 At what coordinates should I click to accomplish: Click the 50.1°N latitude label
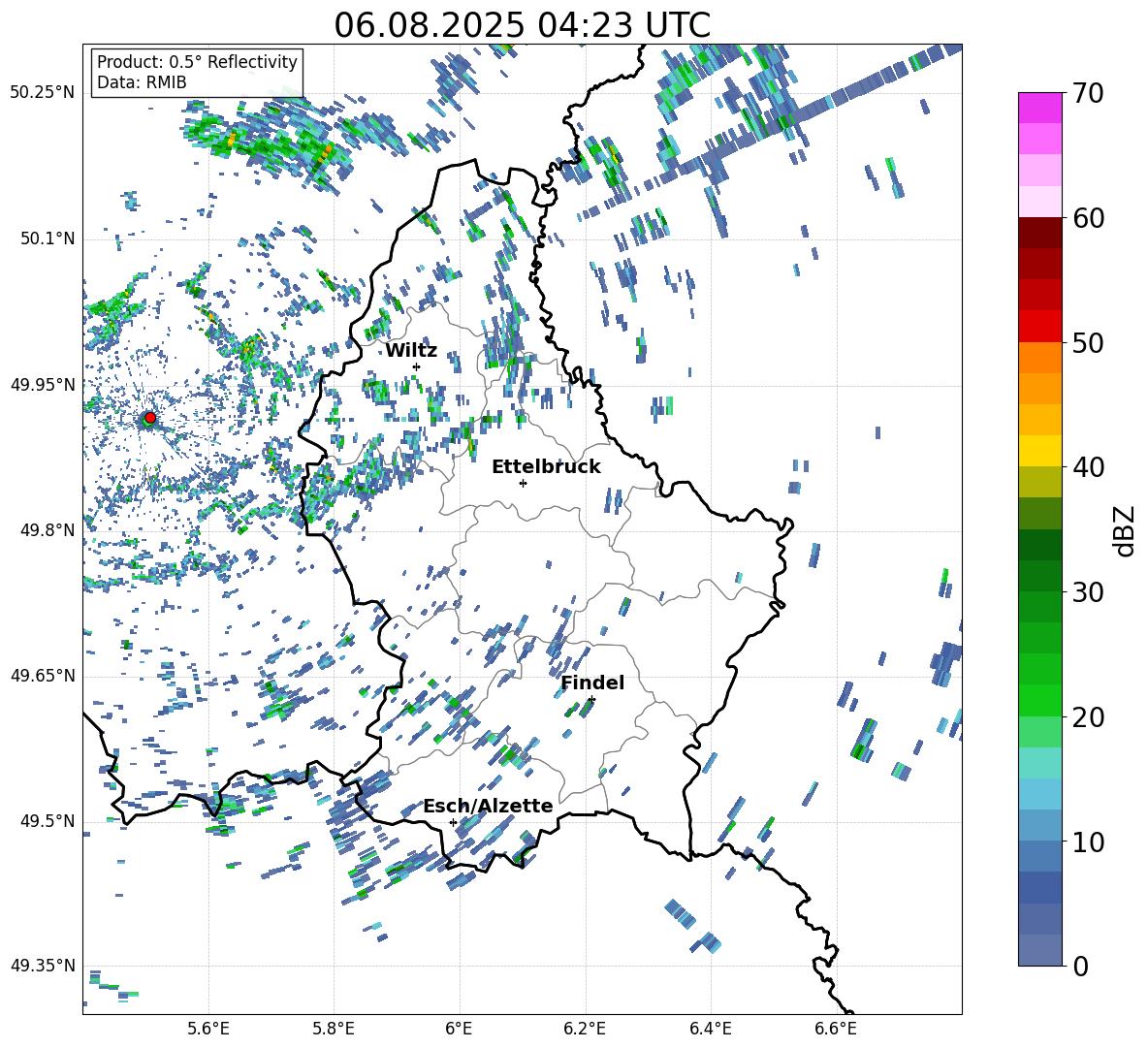pos(47,238)
